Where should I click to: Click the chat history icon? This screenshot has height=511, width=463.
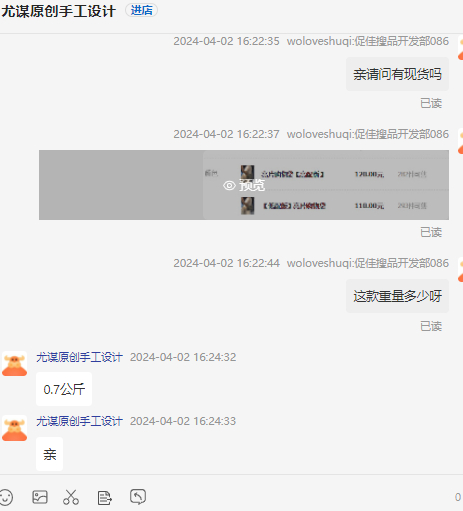pyautogui.click(x=138, y=497)
